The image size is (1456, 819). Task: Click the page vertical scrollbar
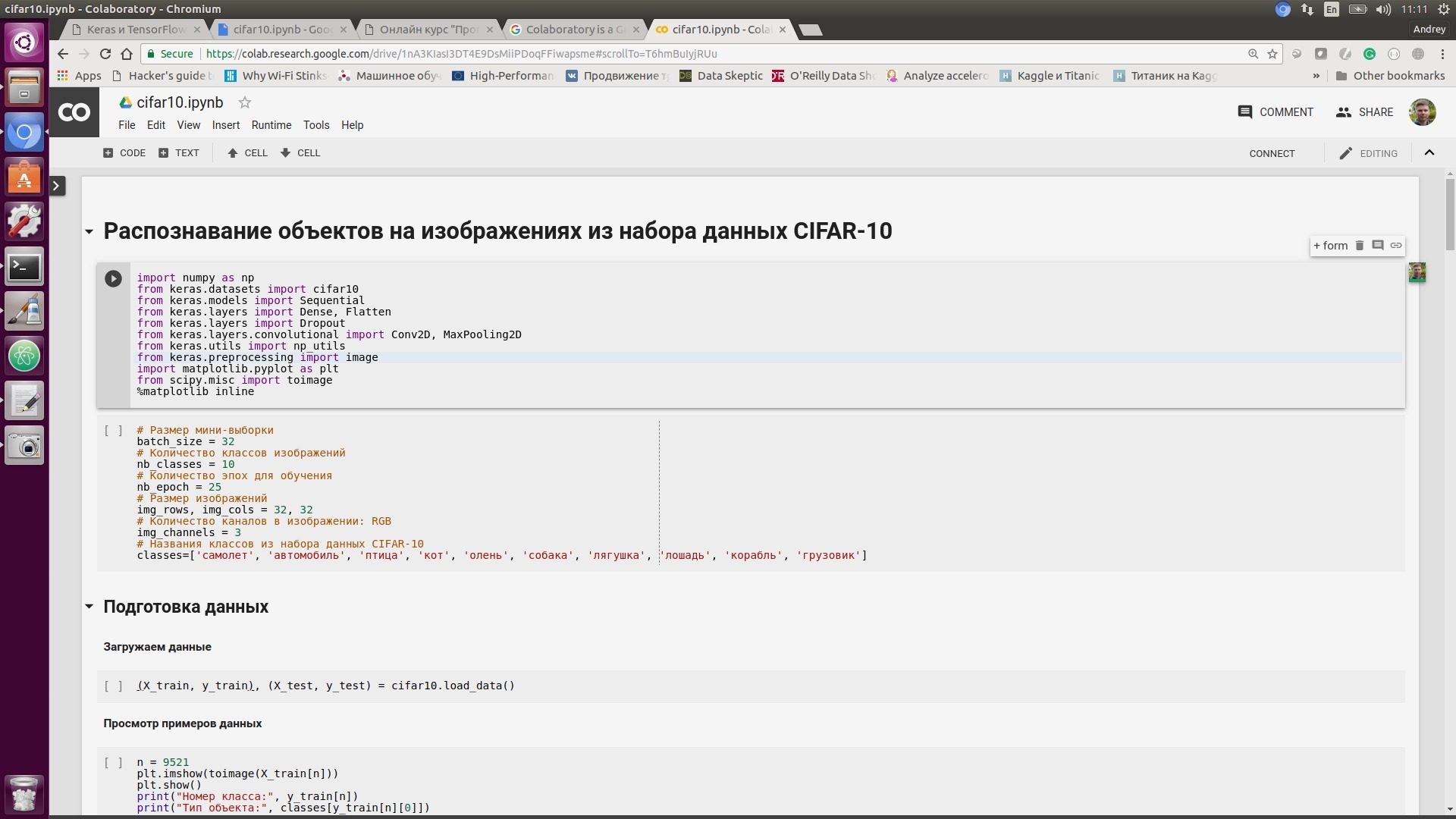tap(1449, 215)
